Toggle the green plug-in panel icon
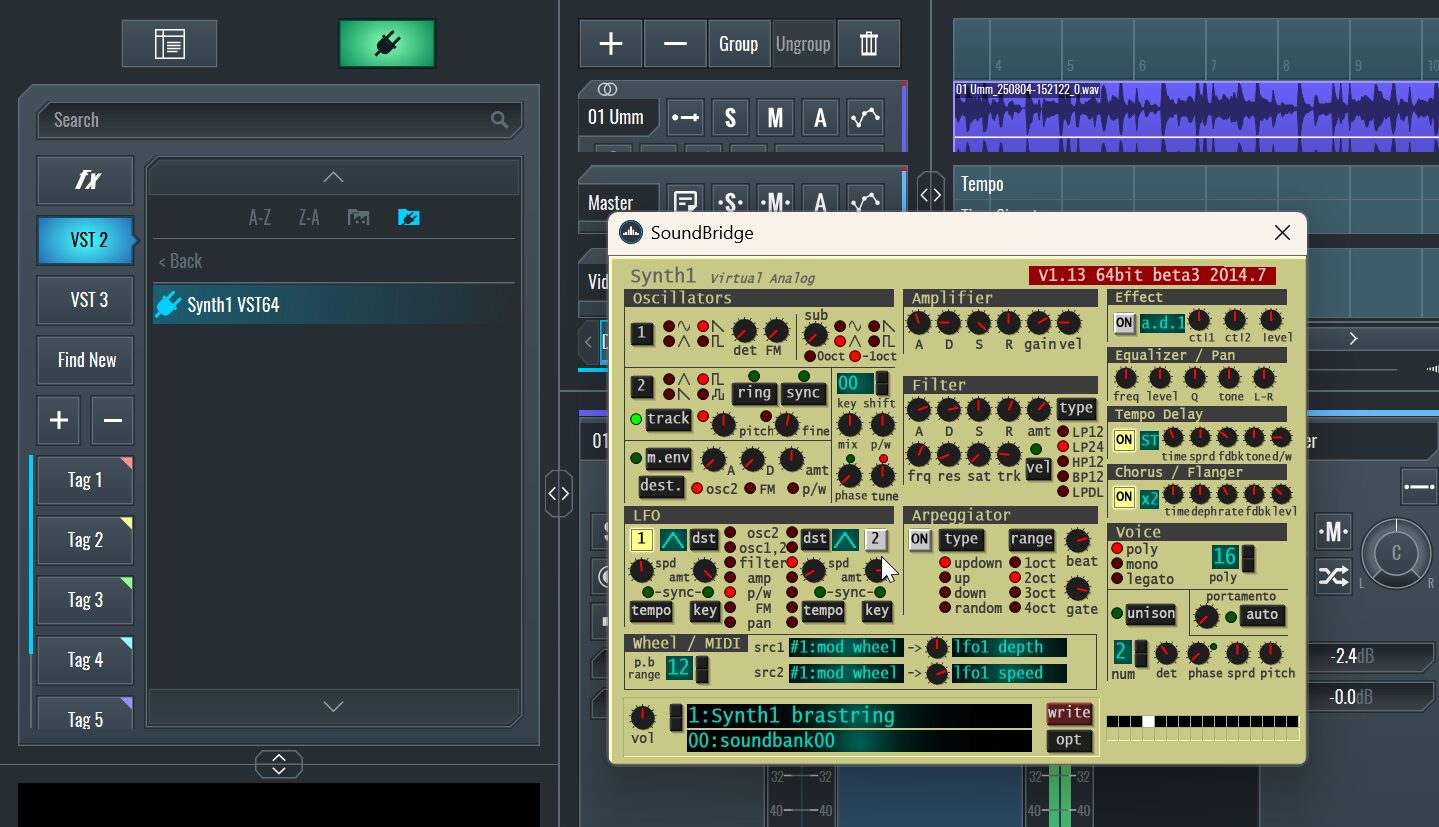1439x827 pixels. [386, 43]
